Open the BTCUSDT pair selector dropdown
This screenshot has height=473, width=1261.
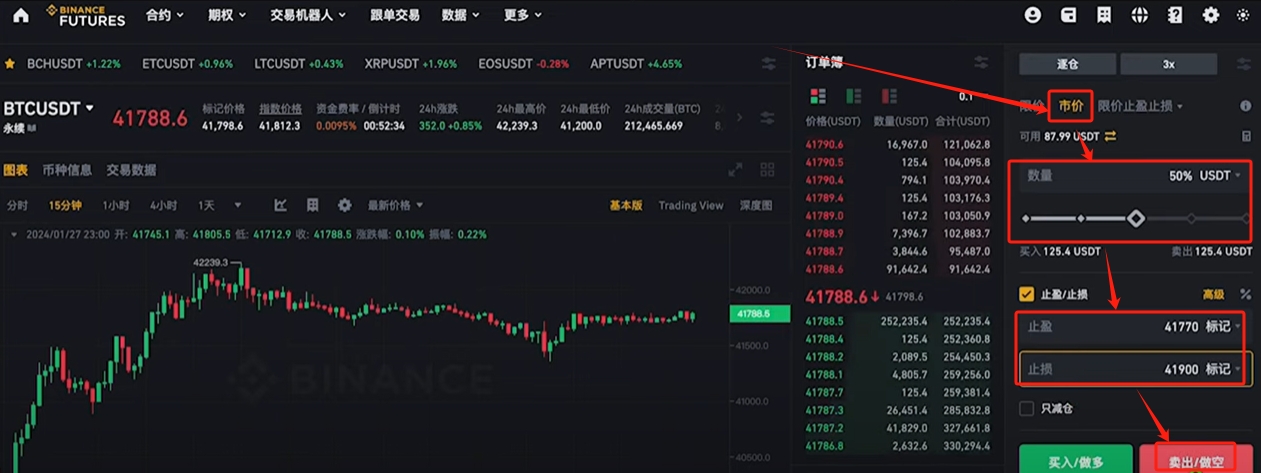click(49, 108)
